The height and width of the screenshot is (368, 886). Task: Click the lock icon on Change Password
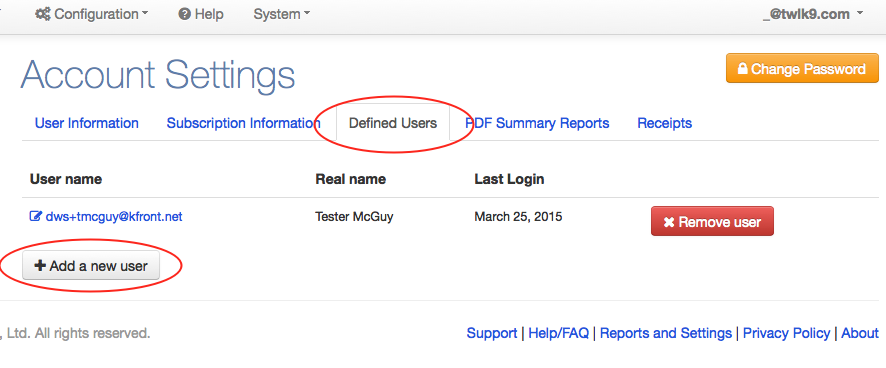(x=742, y=69)
